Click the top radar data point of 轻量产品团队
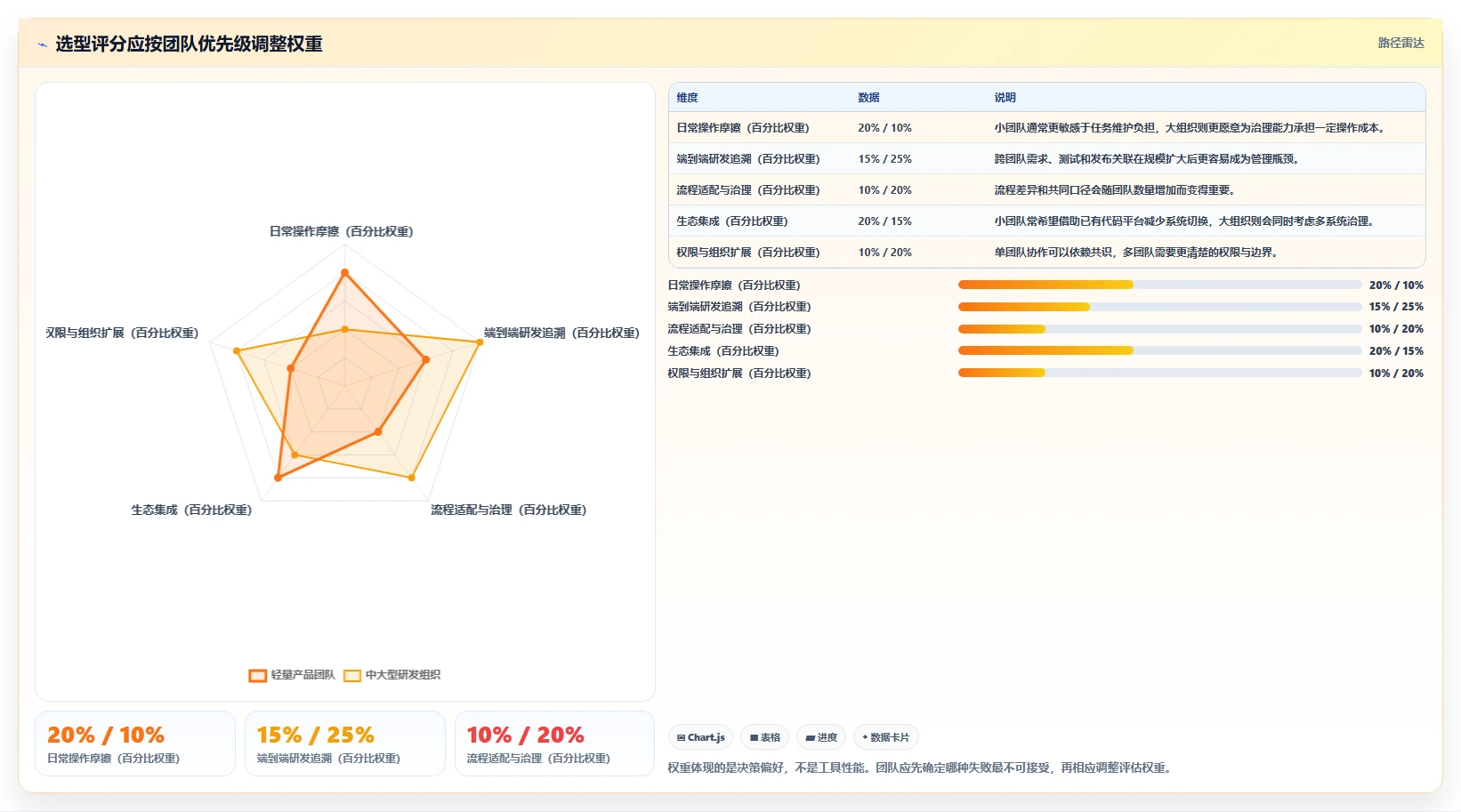Viewport: 1461px width, 812px height. pyautogui.click(x=344, y=273)
